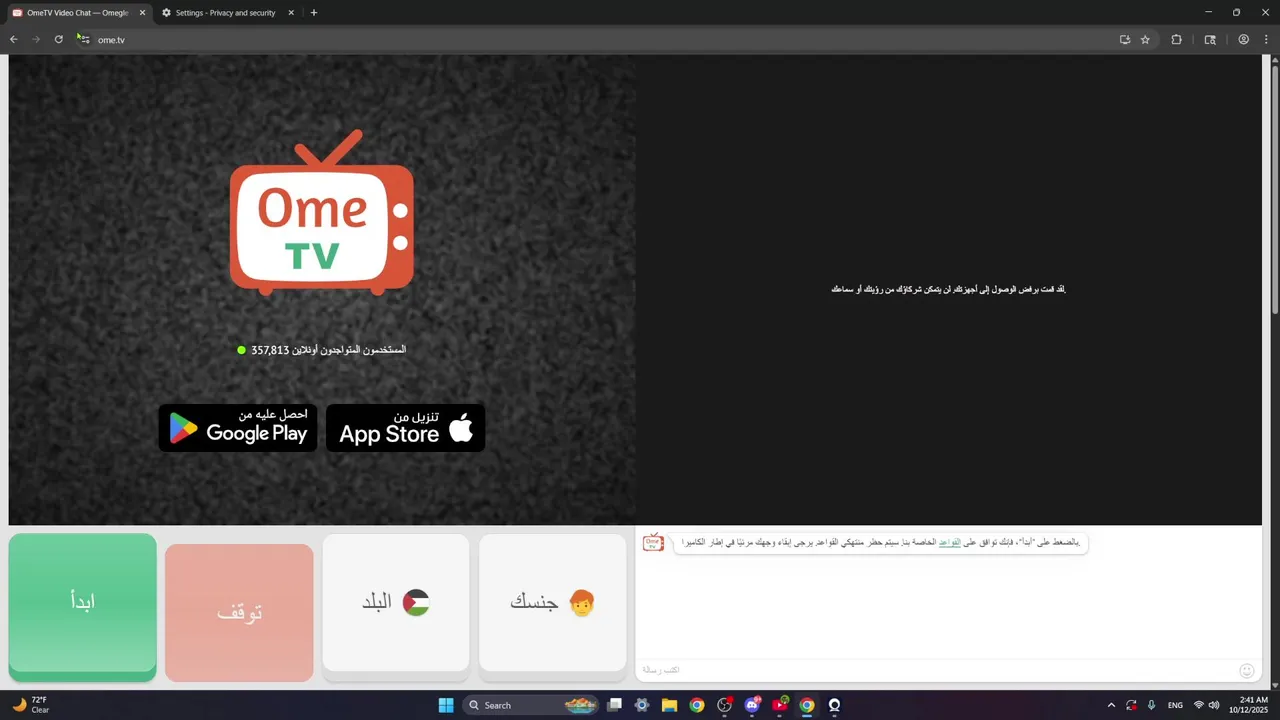Open the red YouTube-style taskbar app

pos(780,705)
